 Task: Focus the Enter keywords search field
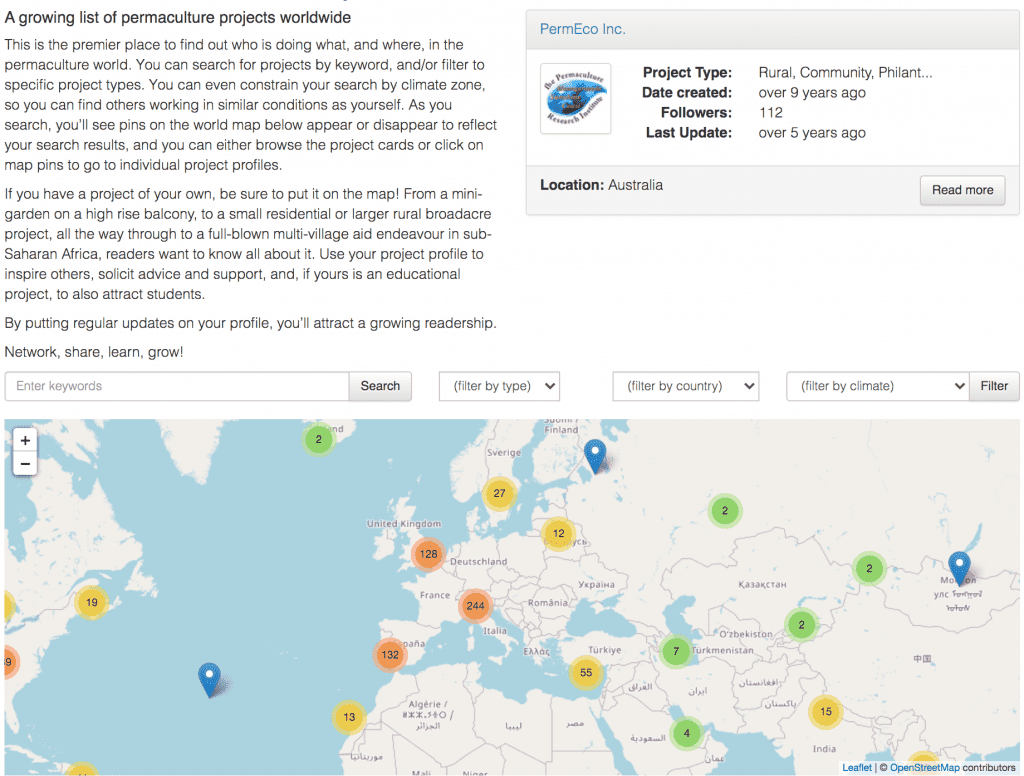click(x=177, y=386)
